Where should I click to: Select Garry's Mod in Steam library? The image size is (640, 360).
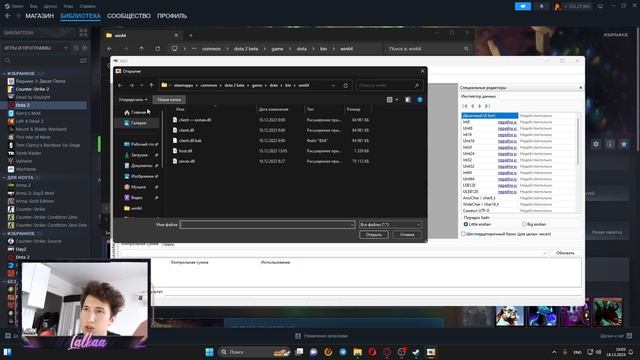tap(28, 113)
